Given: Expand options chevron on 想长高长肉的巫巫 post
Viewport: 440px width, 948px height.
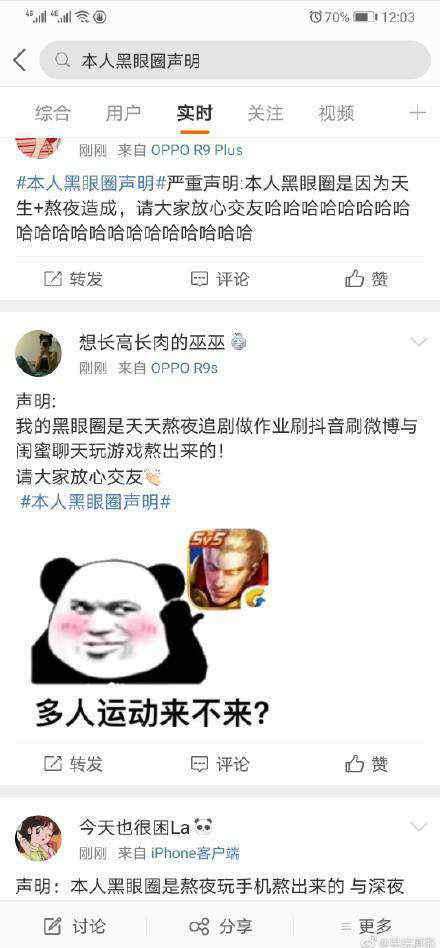Looking at the screenshot, I should point(419,342).
